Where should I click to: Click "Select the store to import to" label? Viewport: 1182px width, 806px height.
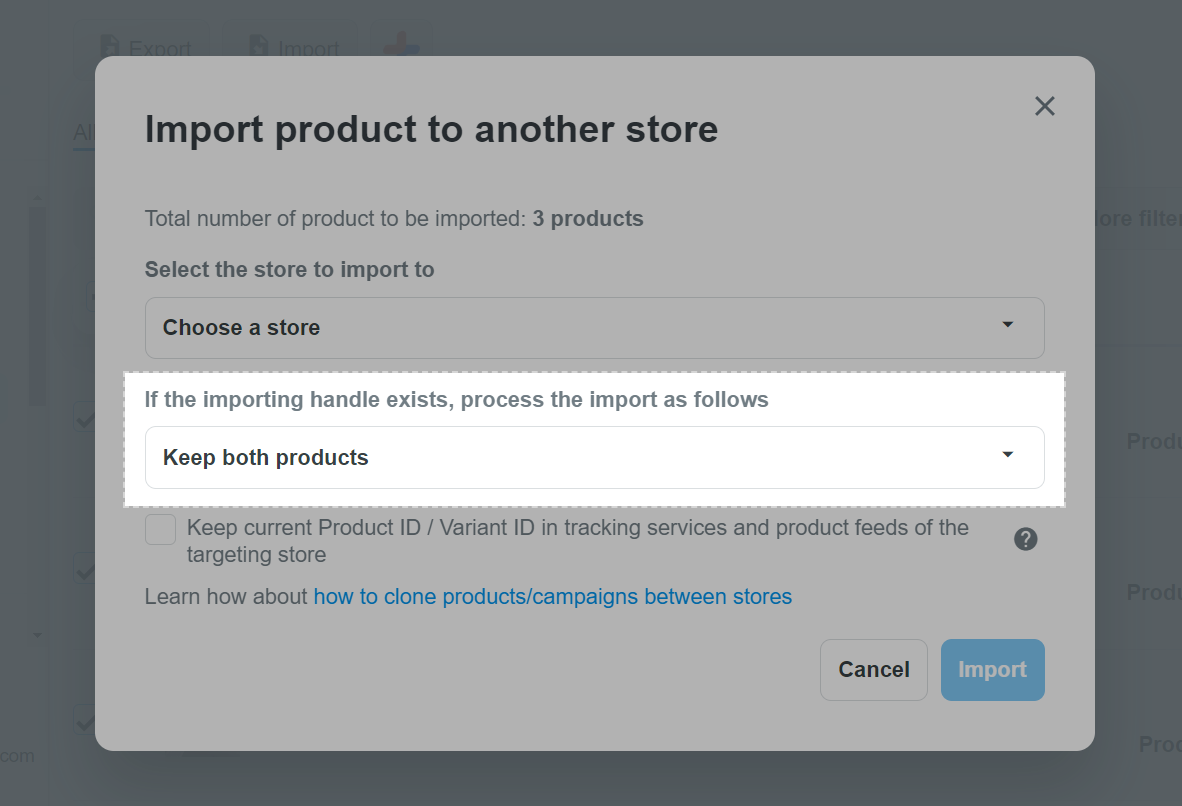coord(289,269)
